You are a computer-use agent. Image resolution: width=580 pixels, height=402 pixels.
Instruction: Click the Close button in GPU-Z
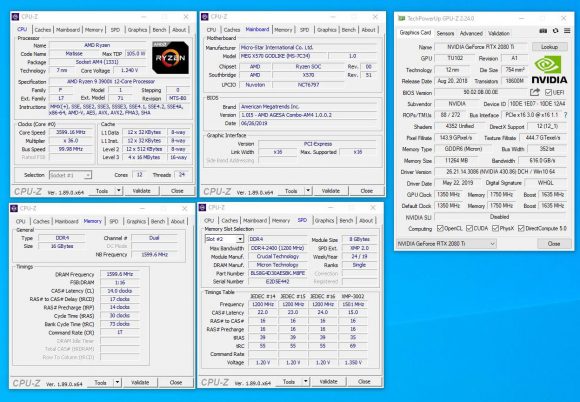pos(554,244)
